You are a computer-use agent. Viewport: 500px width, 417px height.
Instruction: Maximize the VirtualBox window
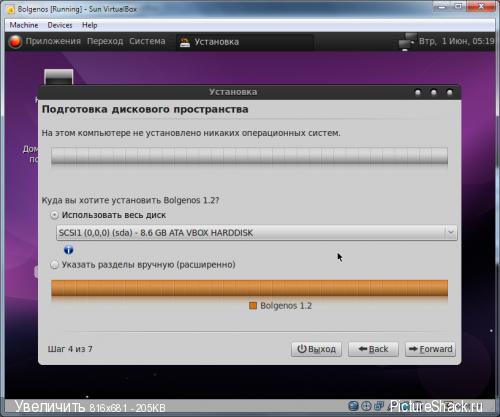point(459,7)
